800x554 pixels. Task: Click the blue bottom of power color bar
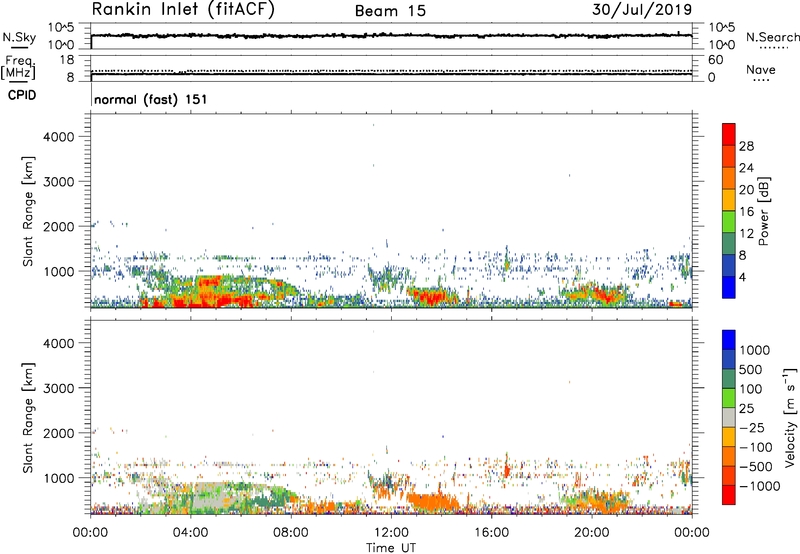tap(729, 287)
